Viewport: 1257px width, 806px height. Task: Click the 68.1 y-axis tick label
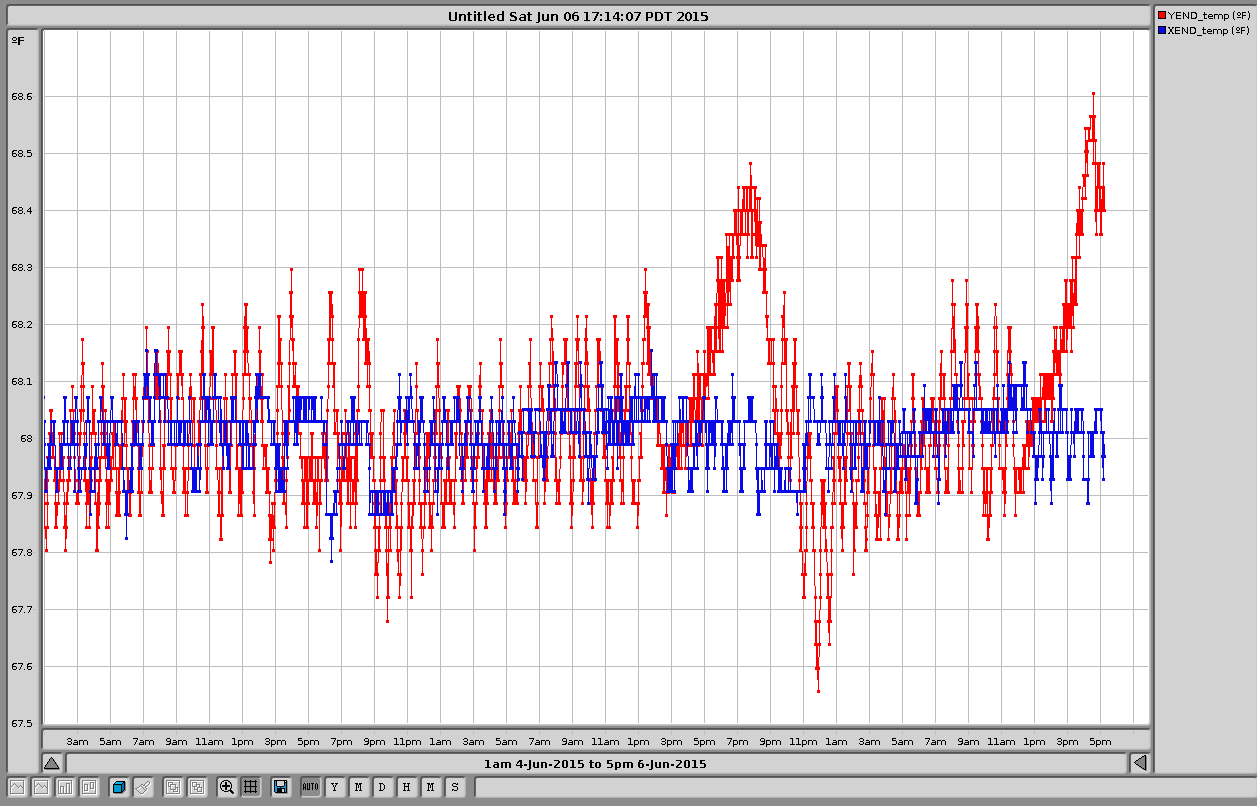[x=22, y=382]
